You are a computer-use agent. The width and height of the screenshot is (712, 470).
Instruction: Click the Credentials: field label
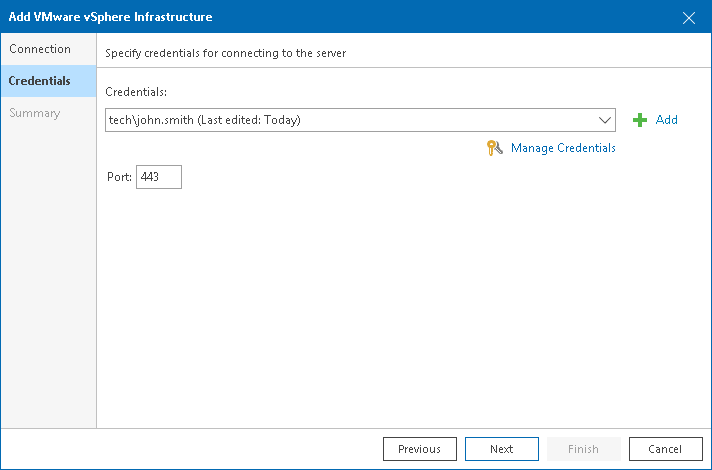coord(136,92)
